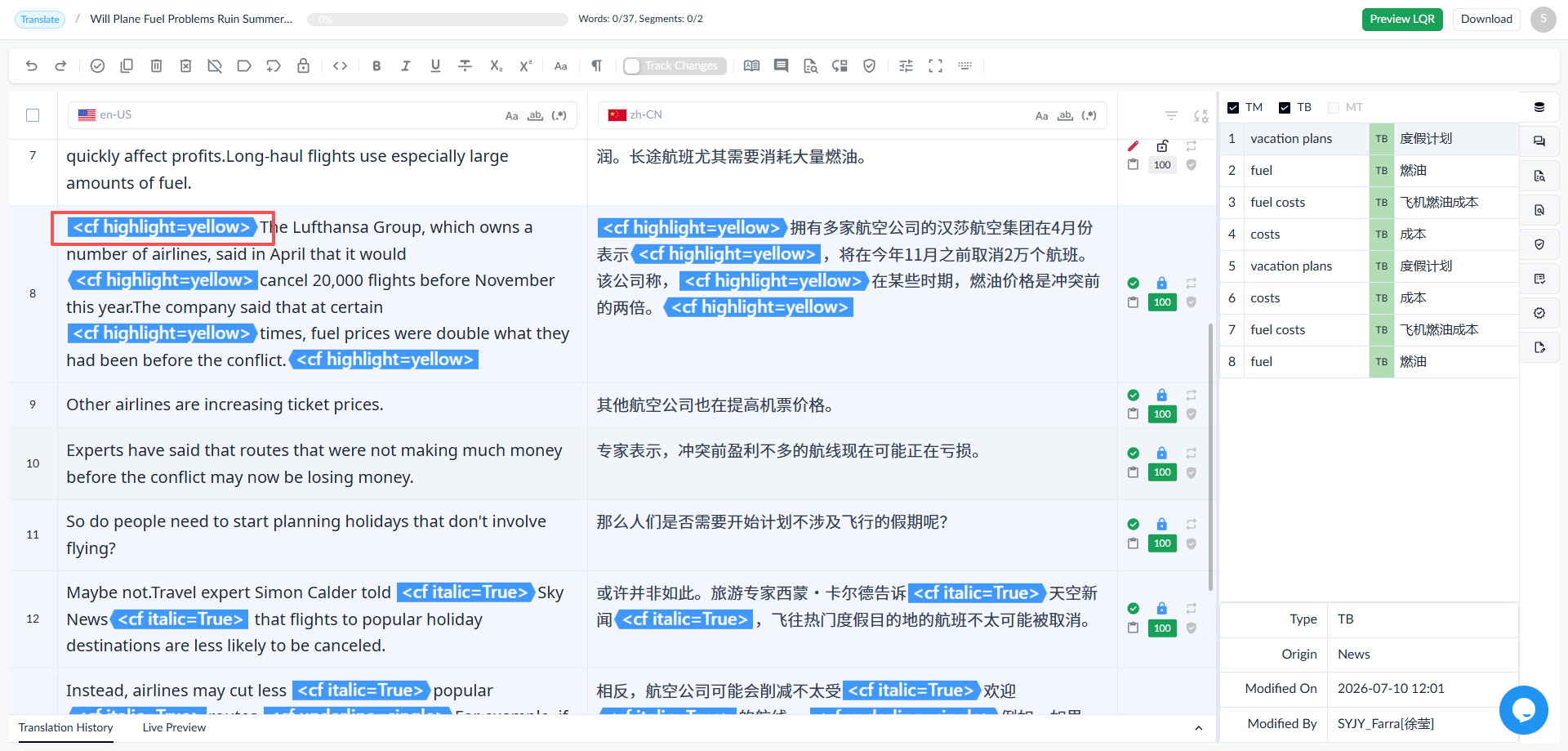Switch to the Translation History tab
The width and height of the screenshot is (1568, 751).
(x=66, y=728)
